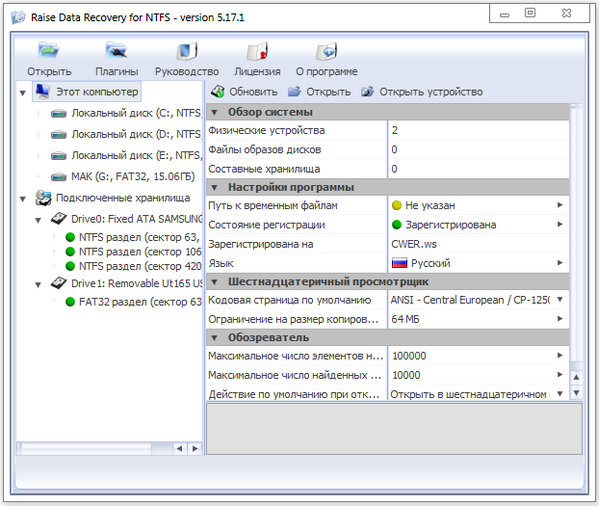Click the Обновить refresh icon

(218, 92)
